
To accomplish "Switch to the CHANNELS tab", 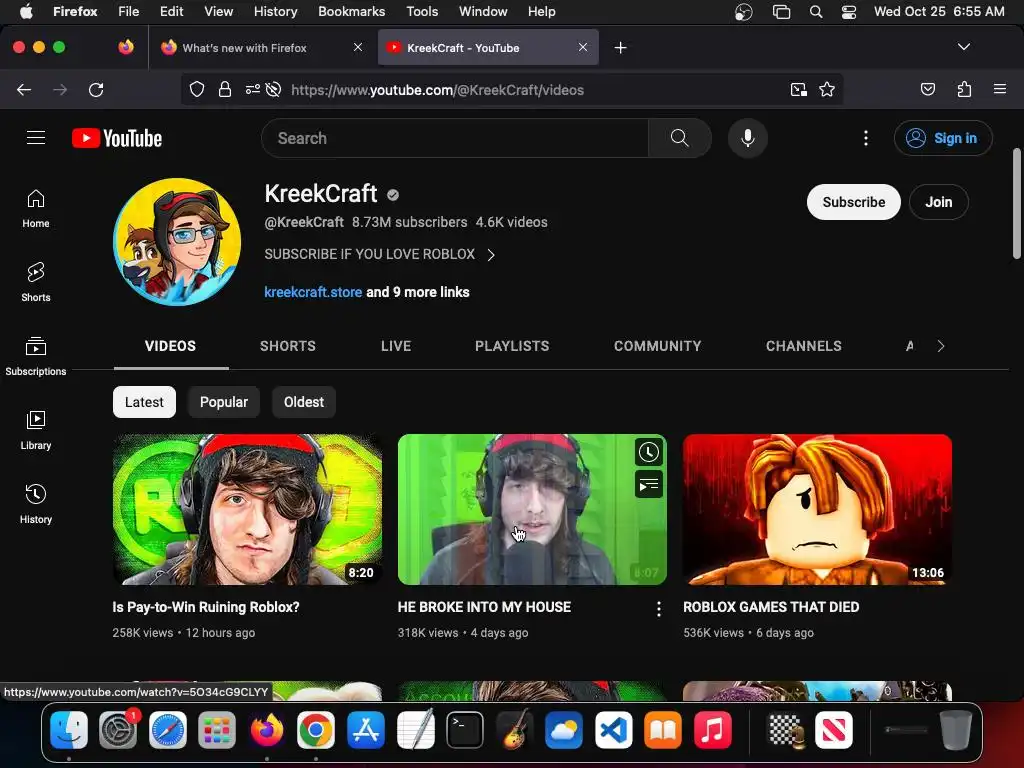I will (x=803, y=346).
